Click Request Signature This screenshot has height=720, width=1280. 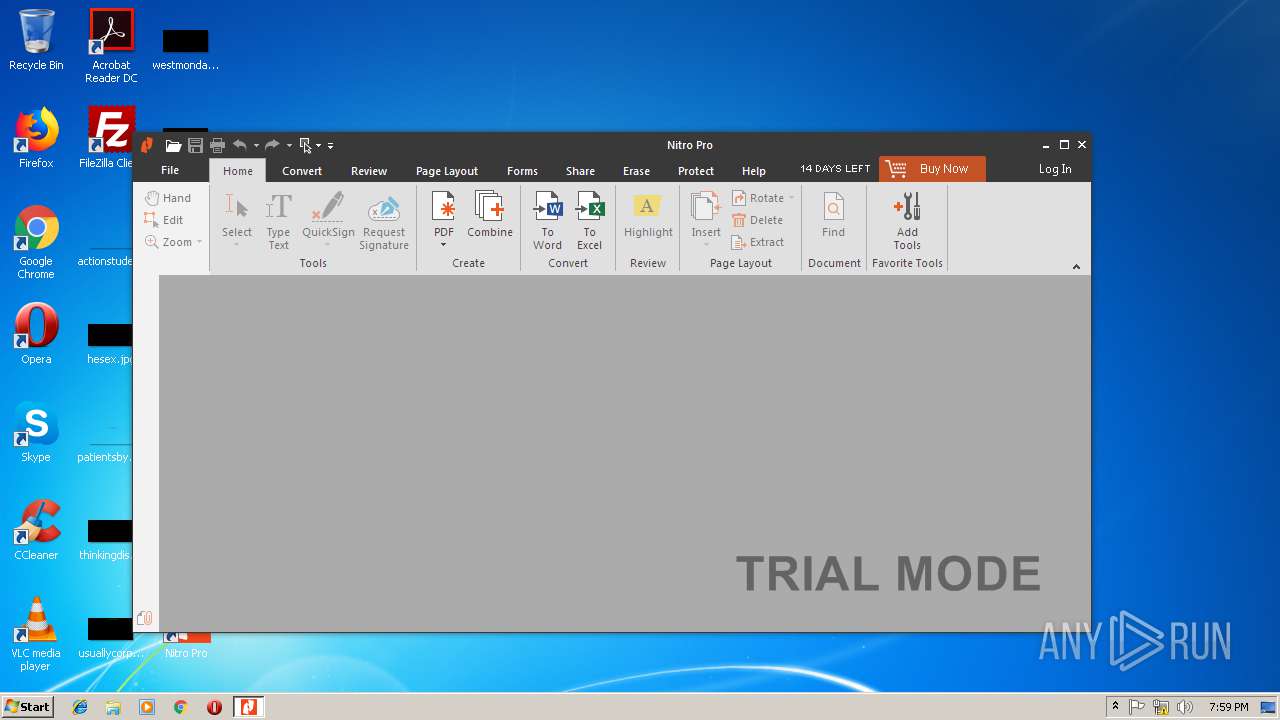(384, 222)
